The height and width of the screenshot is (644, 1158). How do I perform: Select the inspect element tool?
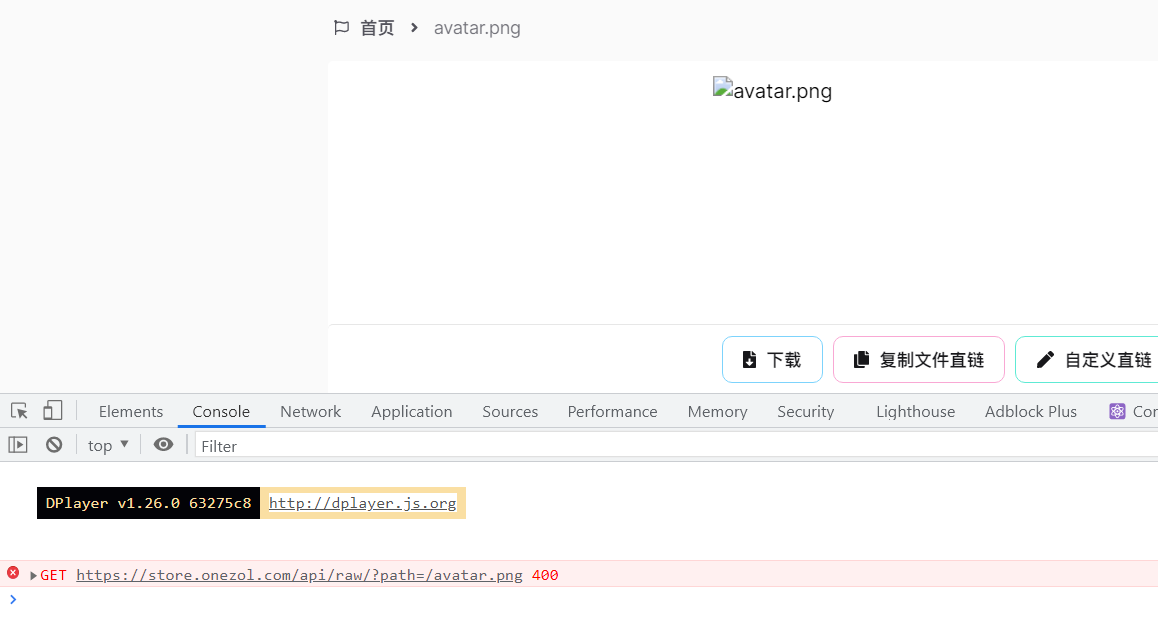coord(17,410)
